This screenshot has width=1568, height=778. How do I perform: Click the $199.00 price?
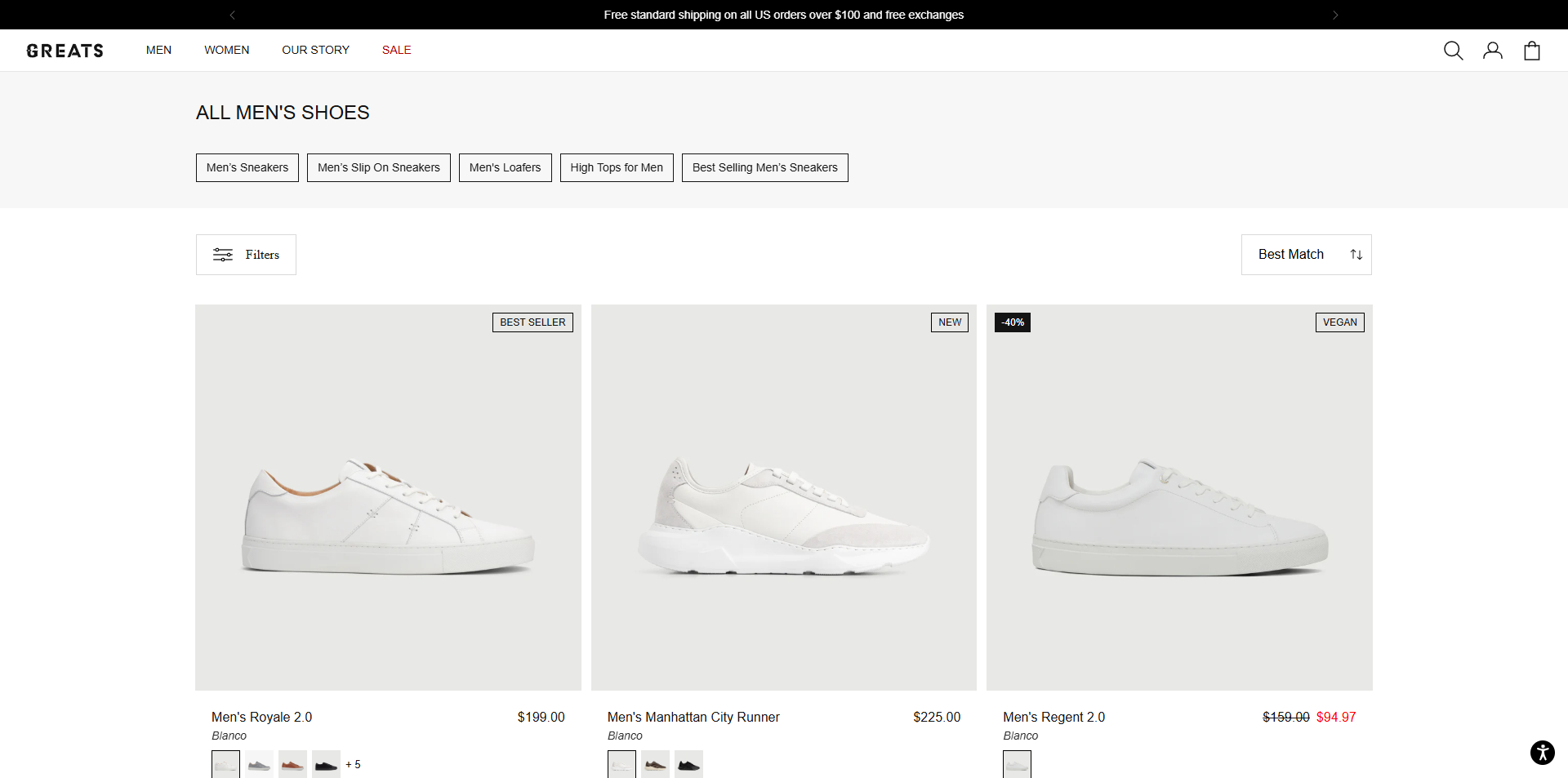pyautogui.click(x=541, y=717)
